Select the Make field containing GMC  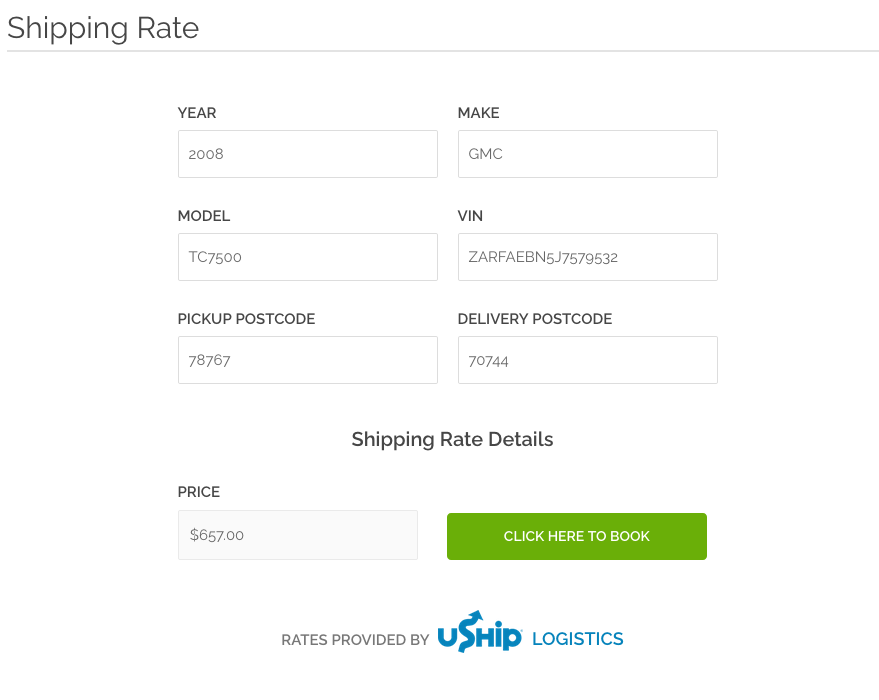coord(587,154)
